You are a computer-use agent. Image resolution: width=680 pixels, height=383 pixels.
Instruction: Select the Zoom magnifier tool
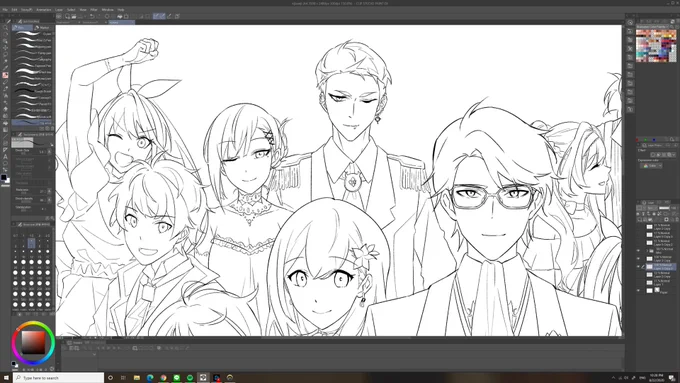(6, 27)
